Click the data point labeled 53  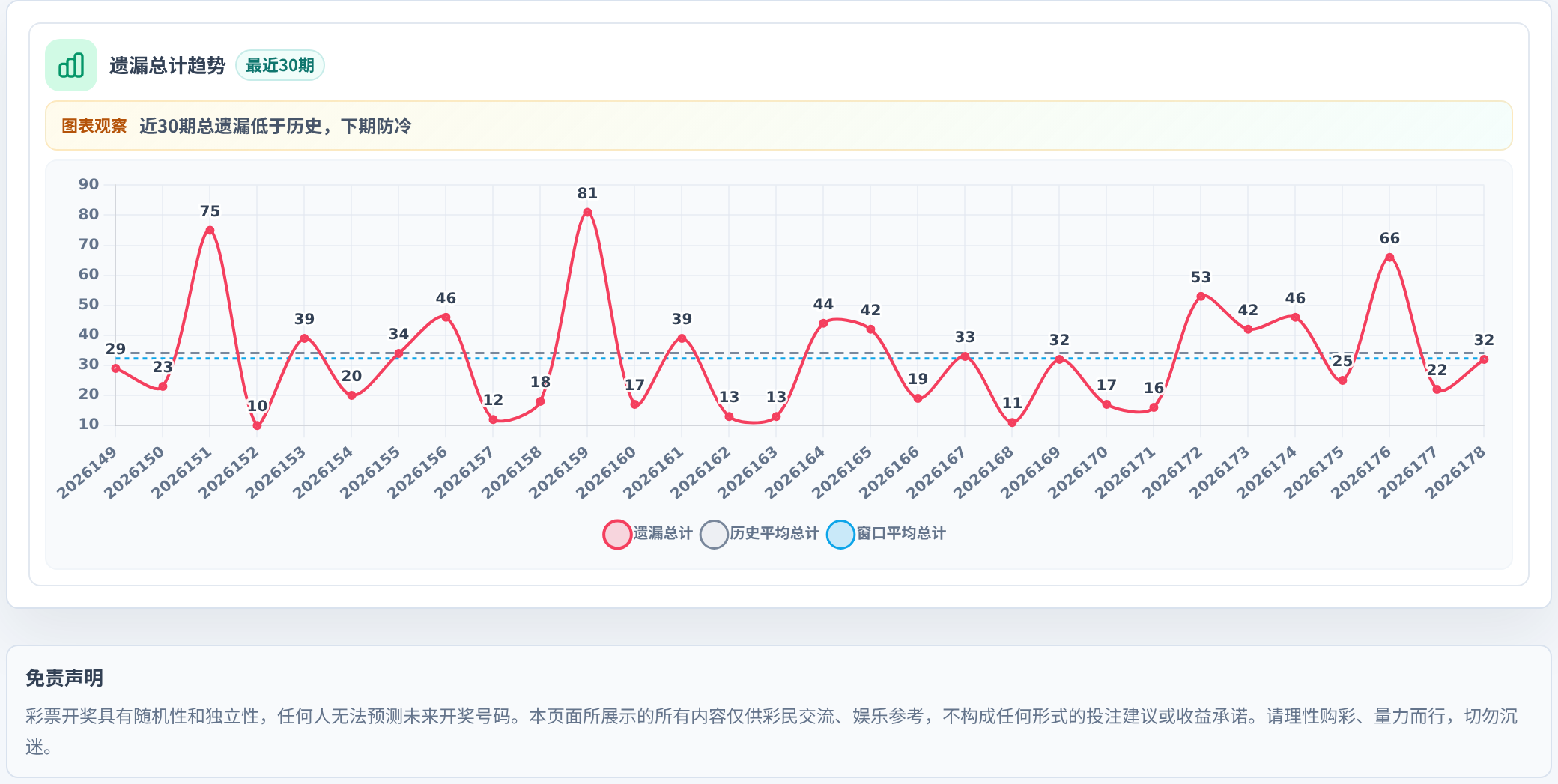pyautogui.click(x=1201, y=297)
